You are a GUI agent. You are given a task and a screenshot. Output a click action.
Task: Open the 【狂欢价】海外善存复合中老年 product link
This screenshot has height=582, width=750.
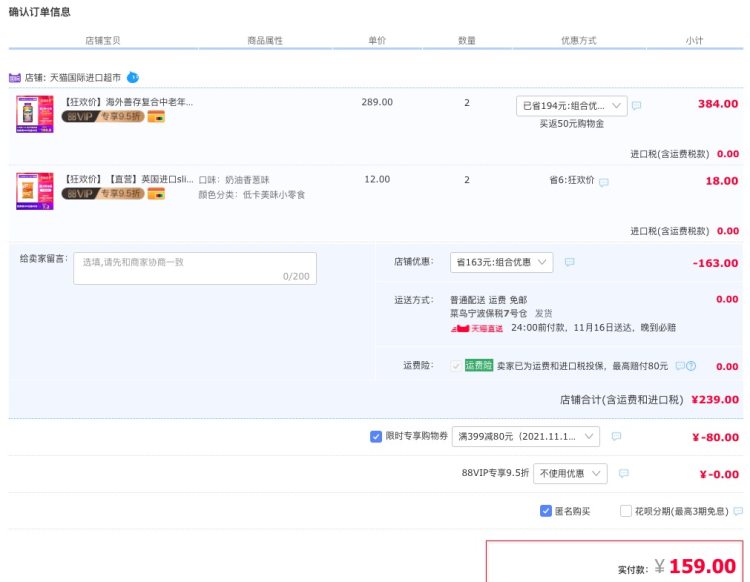coord(129,102)
